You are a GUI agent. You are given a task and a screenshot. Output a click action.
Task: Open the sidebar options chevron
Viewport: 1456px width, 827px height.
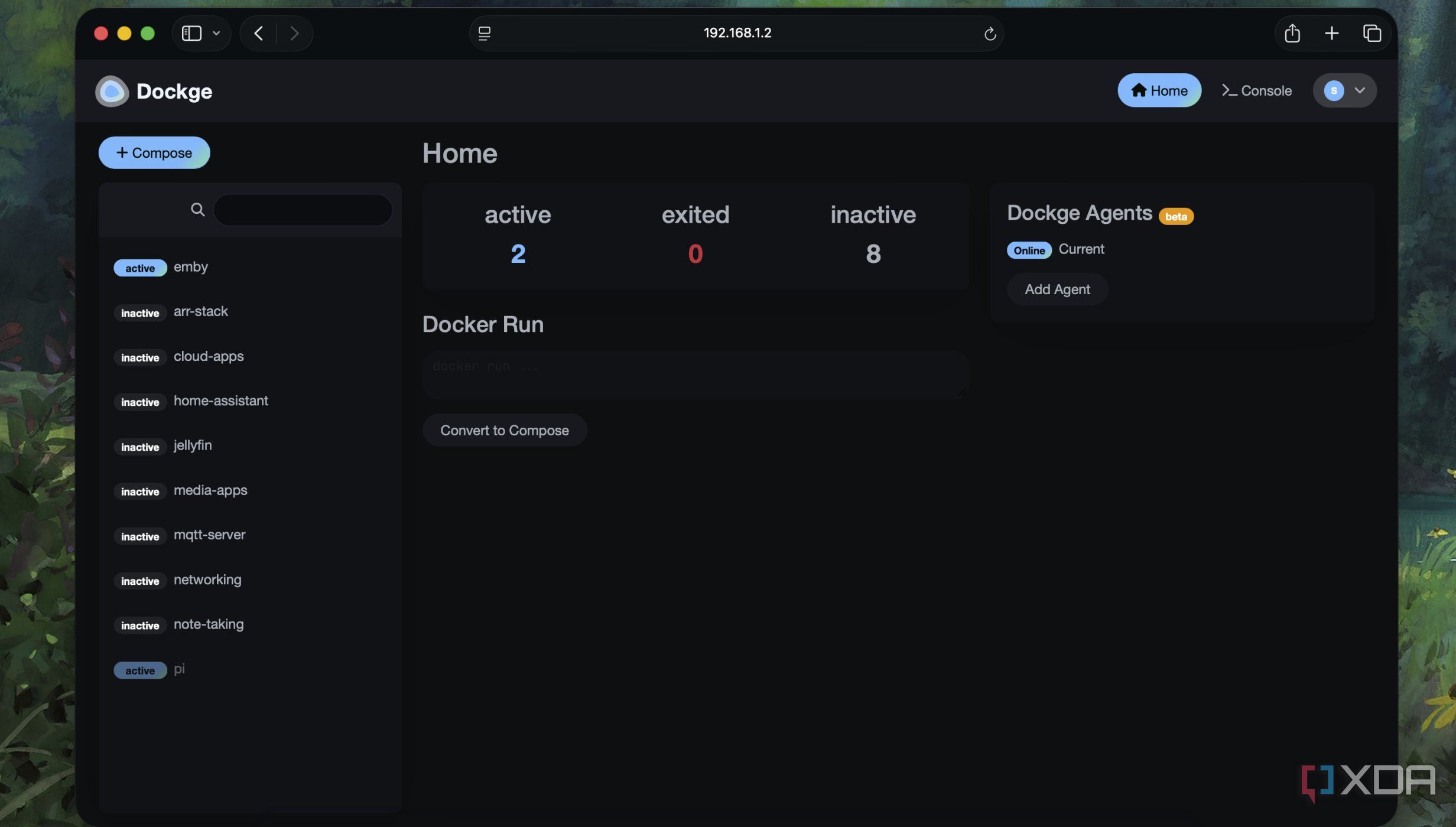point(216,33)
